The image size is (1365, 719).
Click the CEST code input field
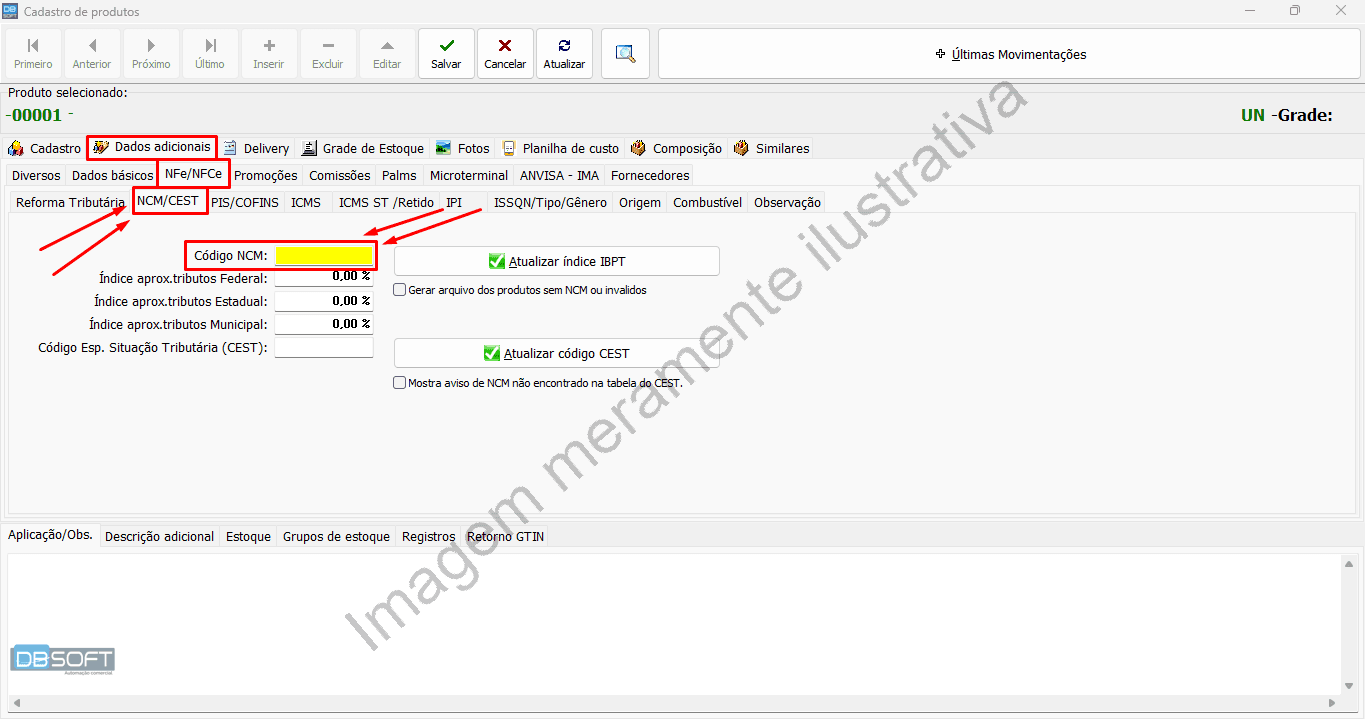[x=324, y=348]
